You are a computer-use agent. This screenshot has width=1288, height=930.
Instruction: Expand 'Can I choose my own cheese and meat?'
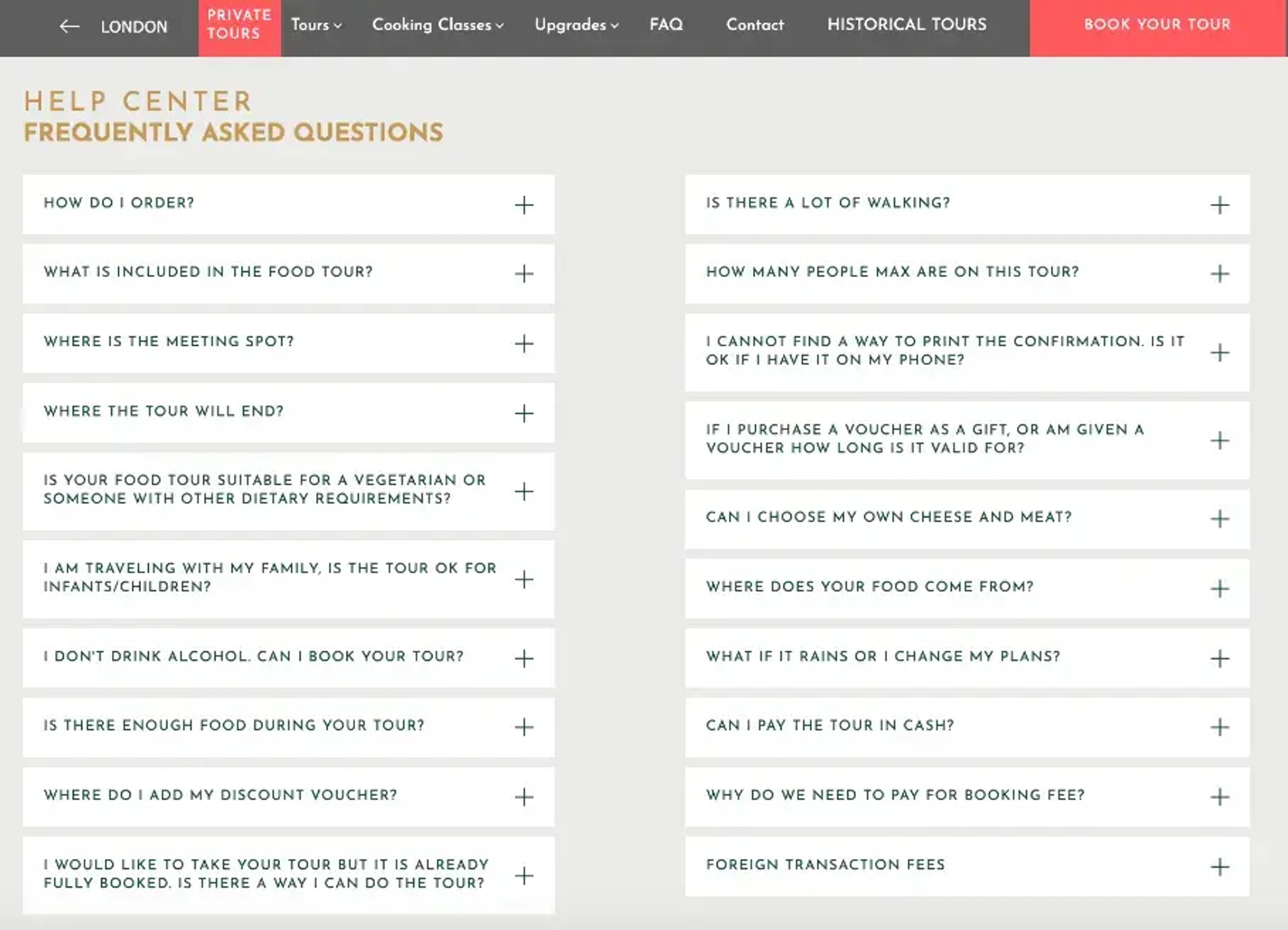[x=967, y=519]
